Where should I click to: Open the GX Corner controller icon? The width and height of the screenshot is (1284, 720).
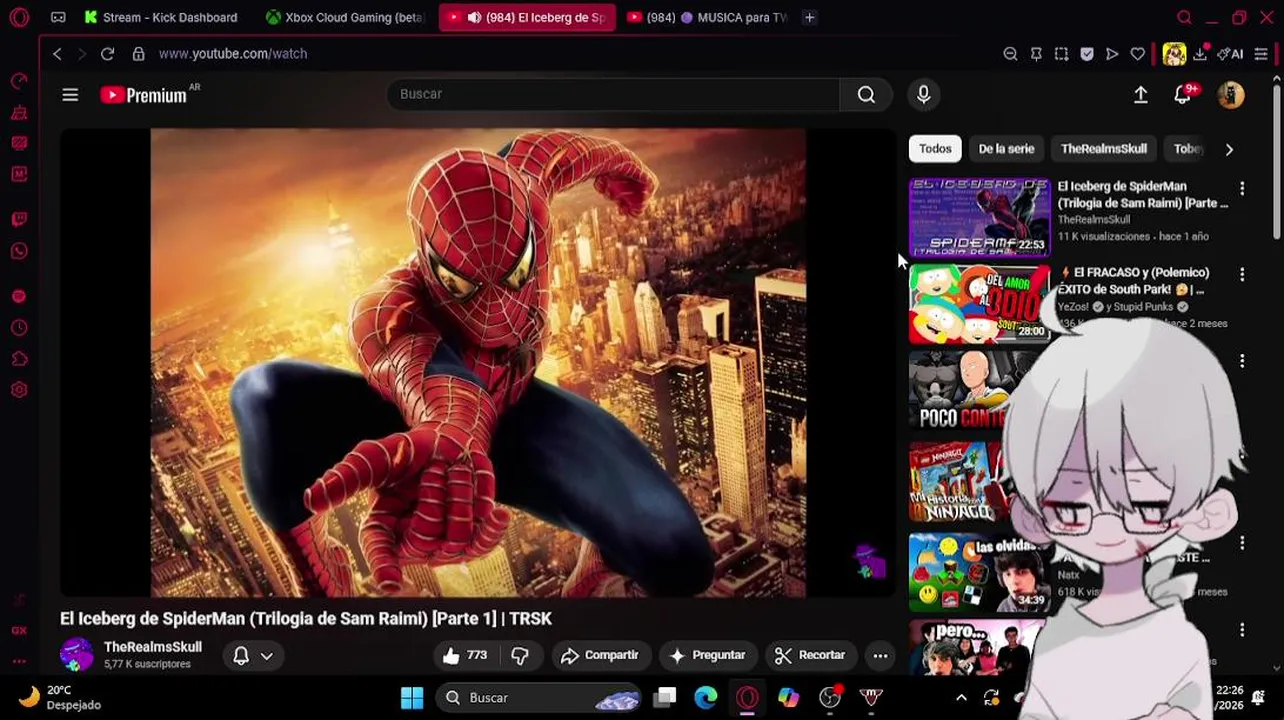58,17
